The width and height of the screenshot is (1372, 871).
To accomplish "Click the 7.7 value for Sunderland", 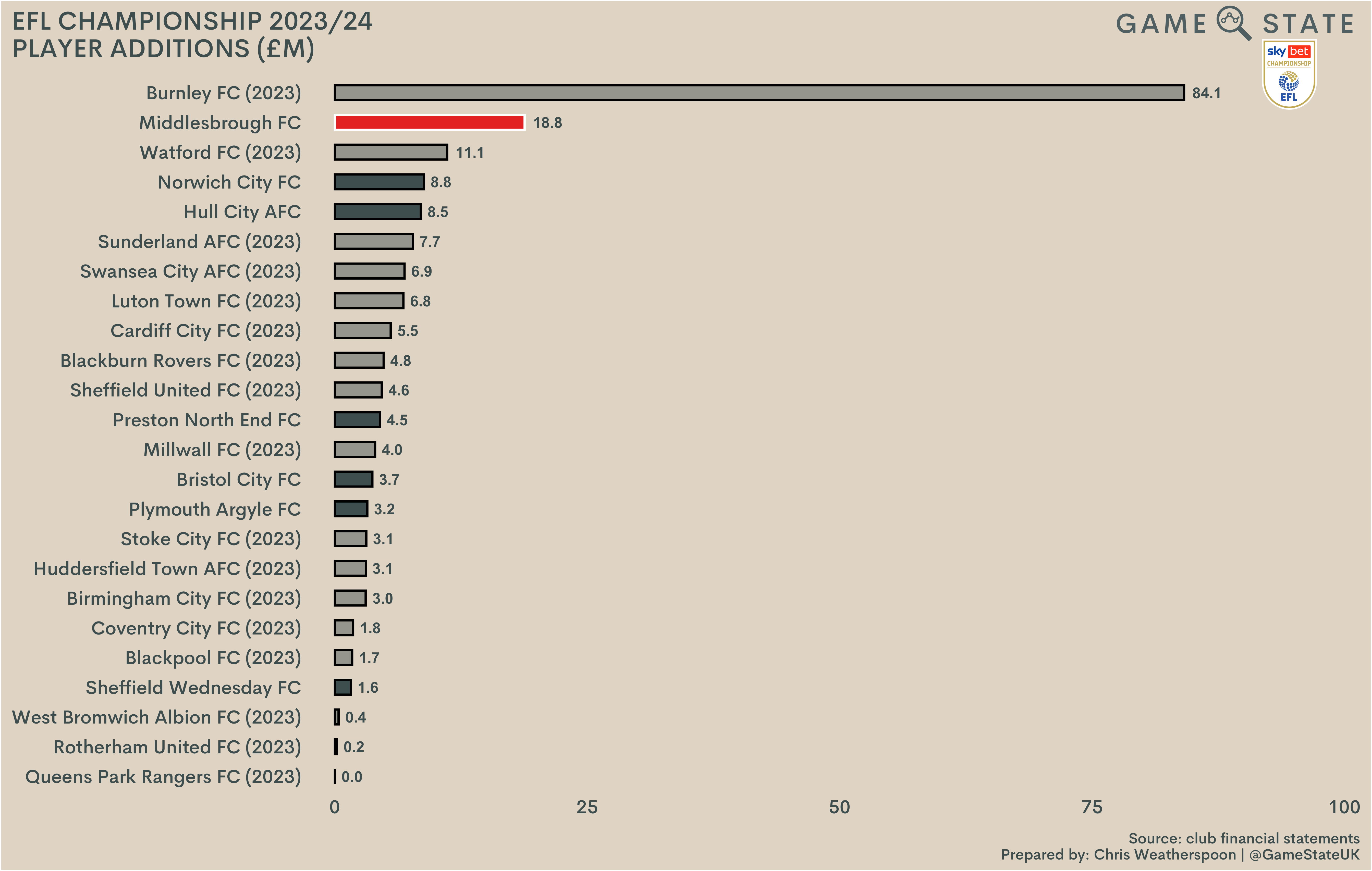I will coord(430,242).
